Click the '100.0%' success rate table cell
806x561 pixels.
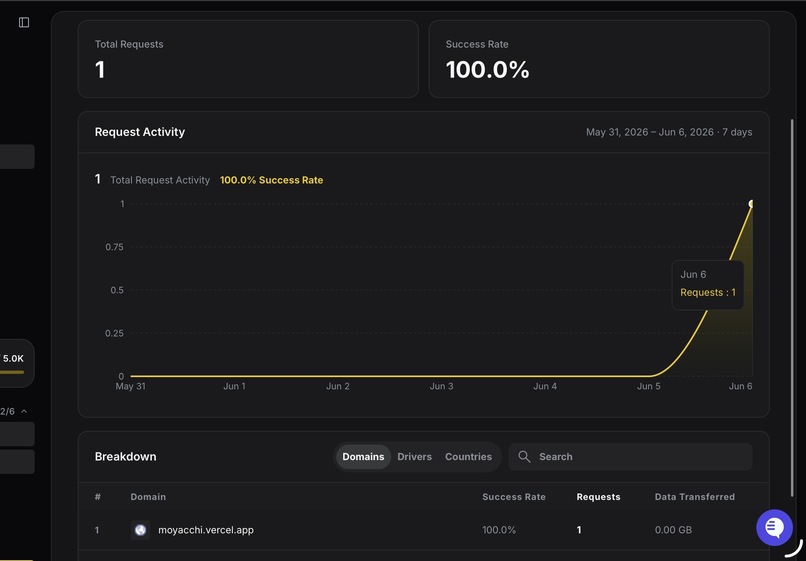tap(499, 530)
